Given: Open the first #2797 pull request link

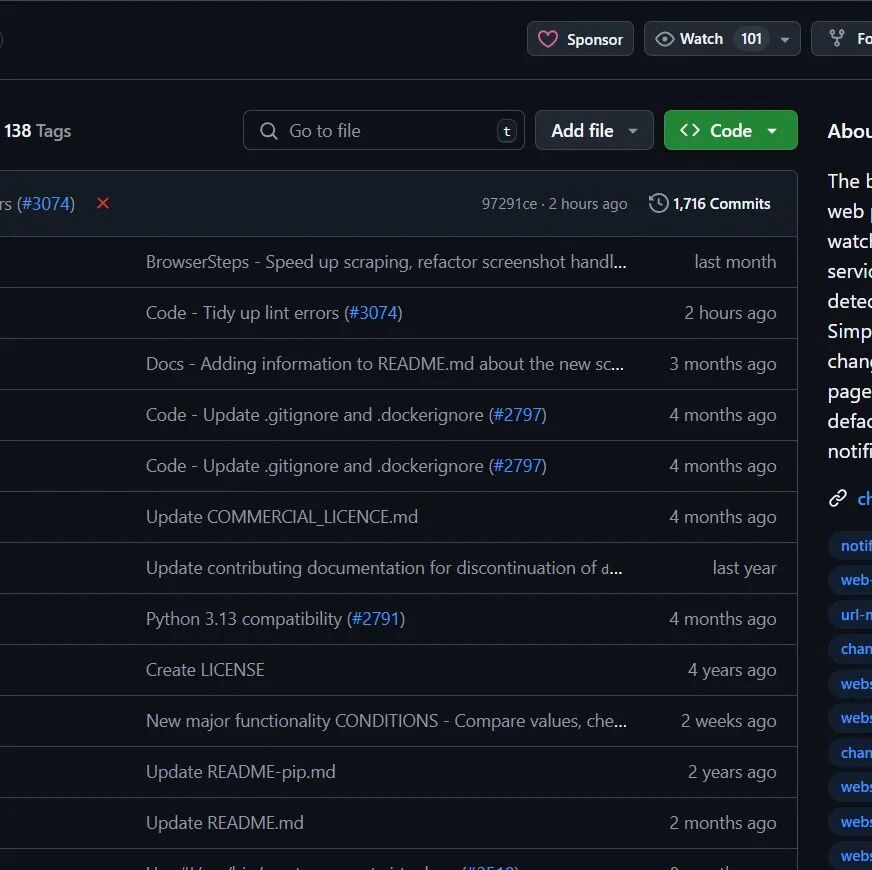Looking at the screenshot, I should pyautogui.click(x=517, y=415).
